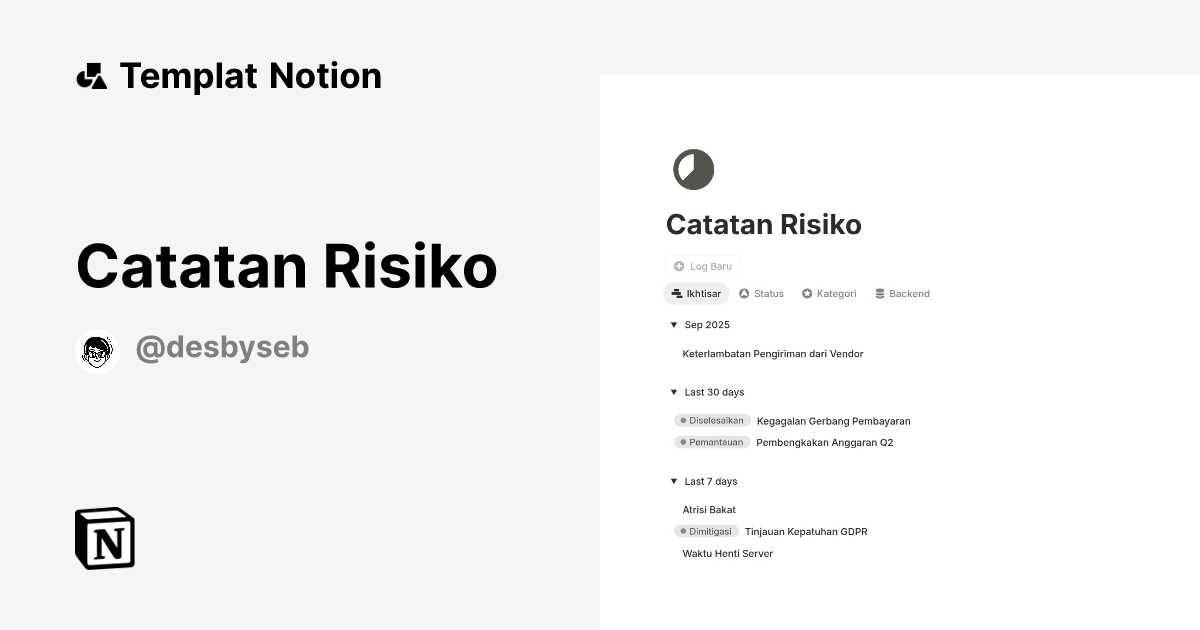Click the desbyseb avatar thumbnail
The image size is (1200, 630).
97,350
